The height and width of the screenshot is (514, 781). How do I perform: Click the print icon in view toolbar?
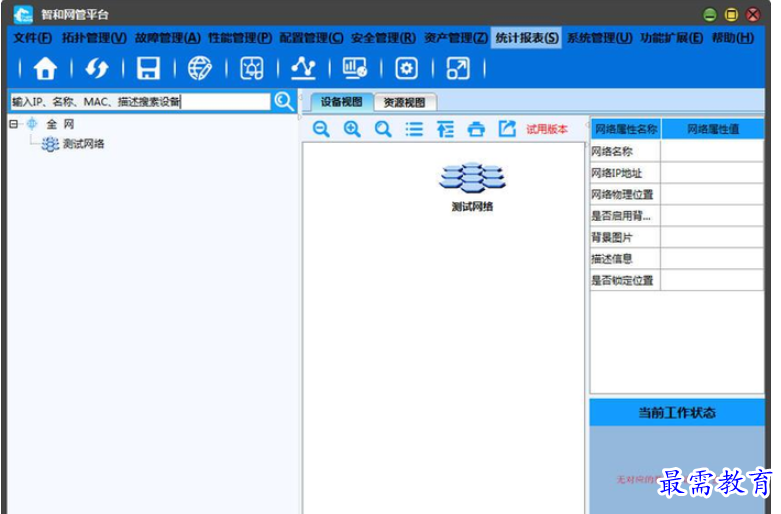click(476, 129)
